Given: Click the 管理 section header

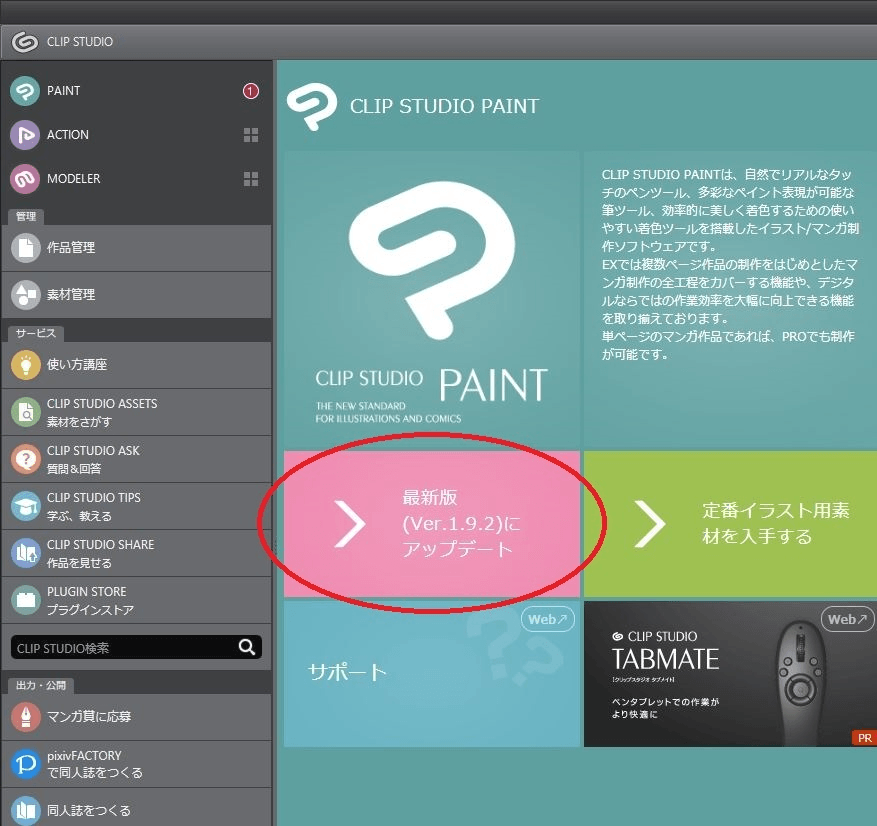Looking at the screenshot, I should [x=26, y=217].
